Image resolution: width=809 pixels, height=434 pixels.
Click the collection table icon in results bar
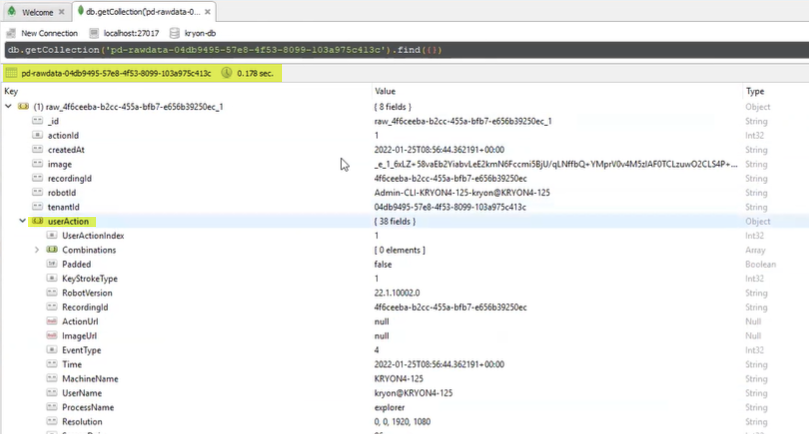click(x=11, y=73)
